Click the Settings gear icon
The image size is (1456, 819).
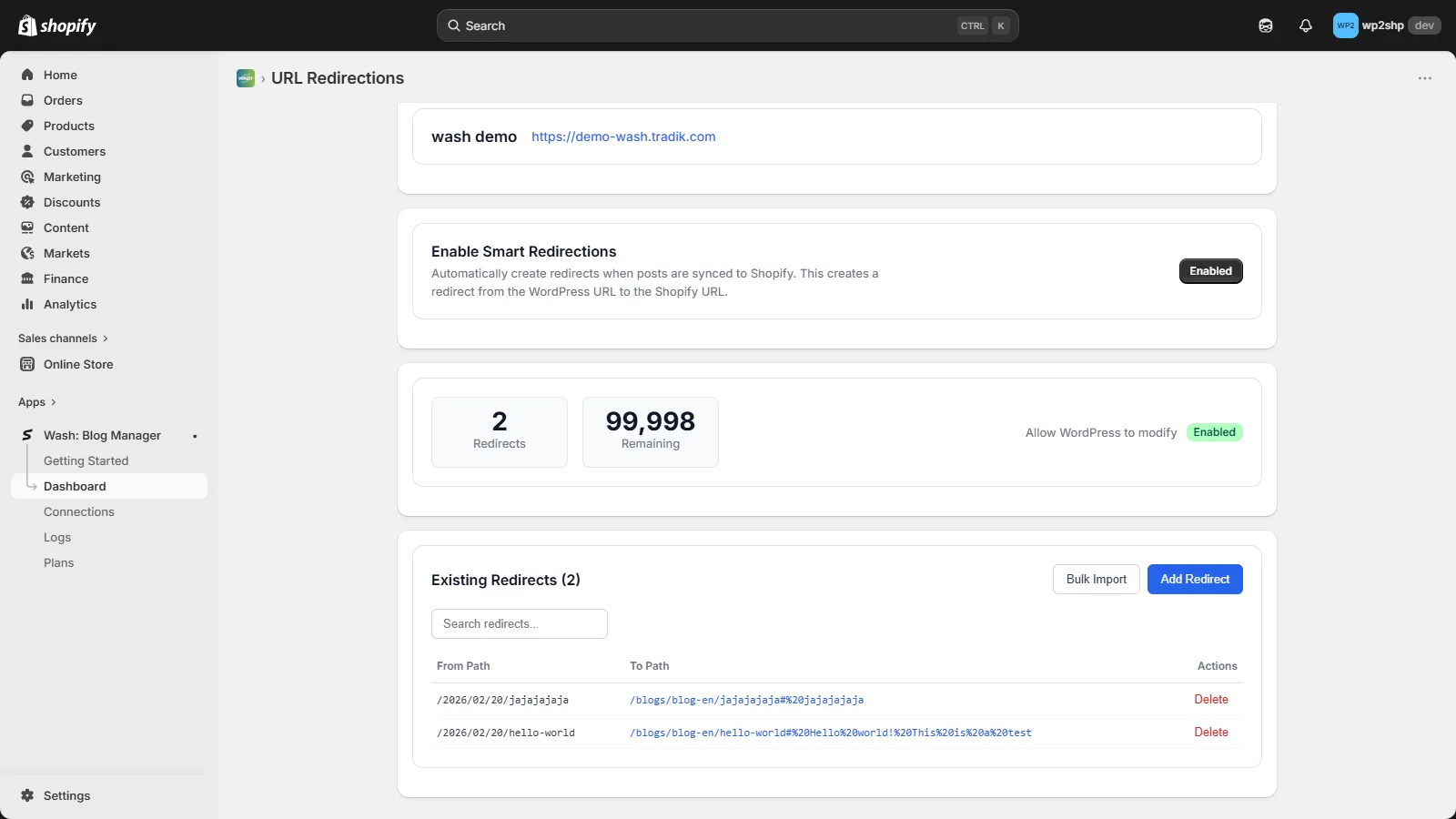[27, 795]
